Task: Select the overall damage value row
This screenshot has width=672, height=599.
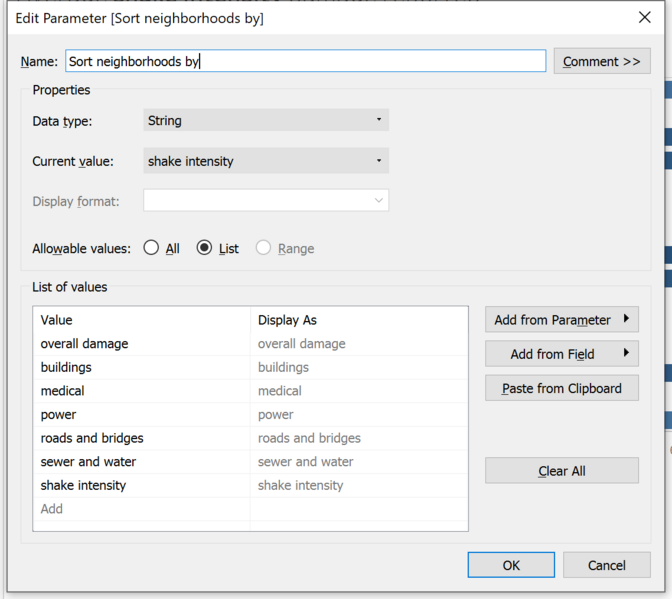Action: pyautogui.click(x=250, y=344)
